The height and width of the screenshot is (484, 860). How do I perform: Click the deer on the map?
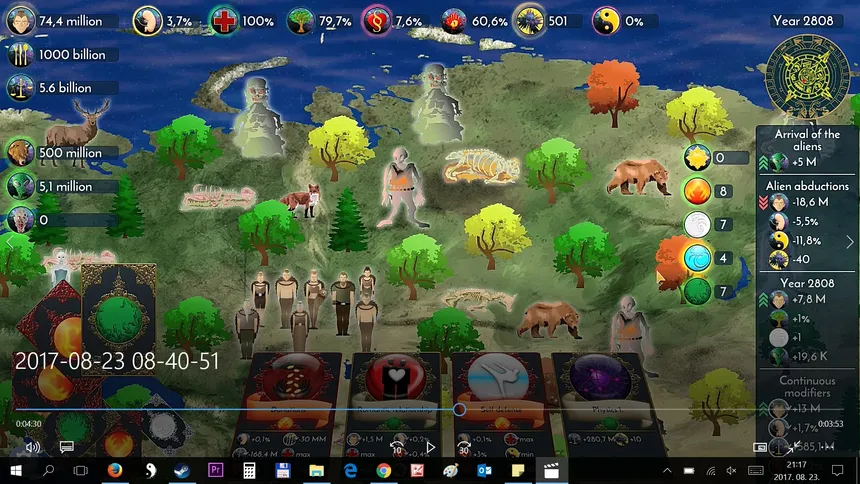[x=76, y=132]
